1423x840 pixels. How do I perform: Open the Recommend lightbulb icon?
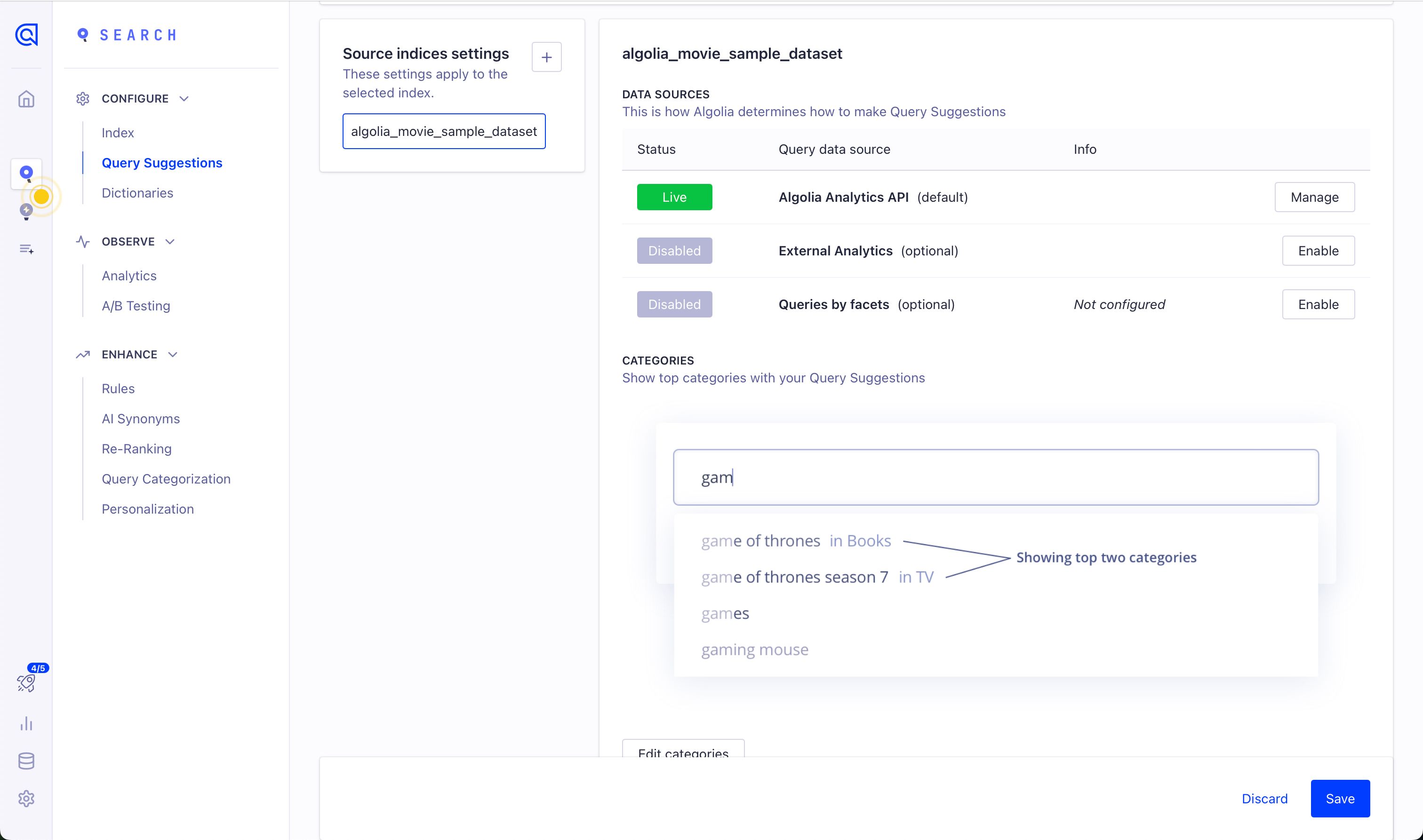(x=26, y=211)
